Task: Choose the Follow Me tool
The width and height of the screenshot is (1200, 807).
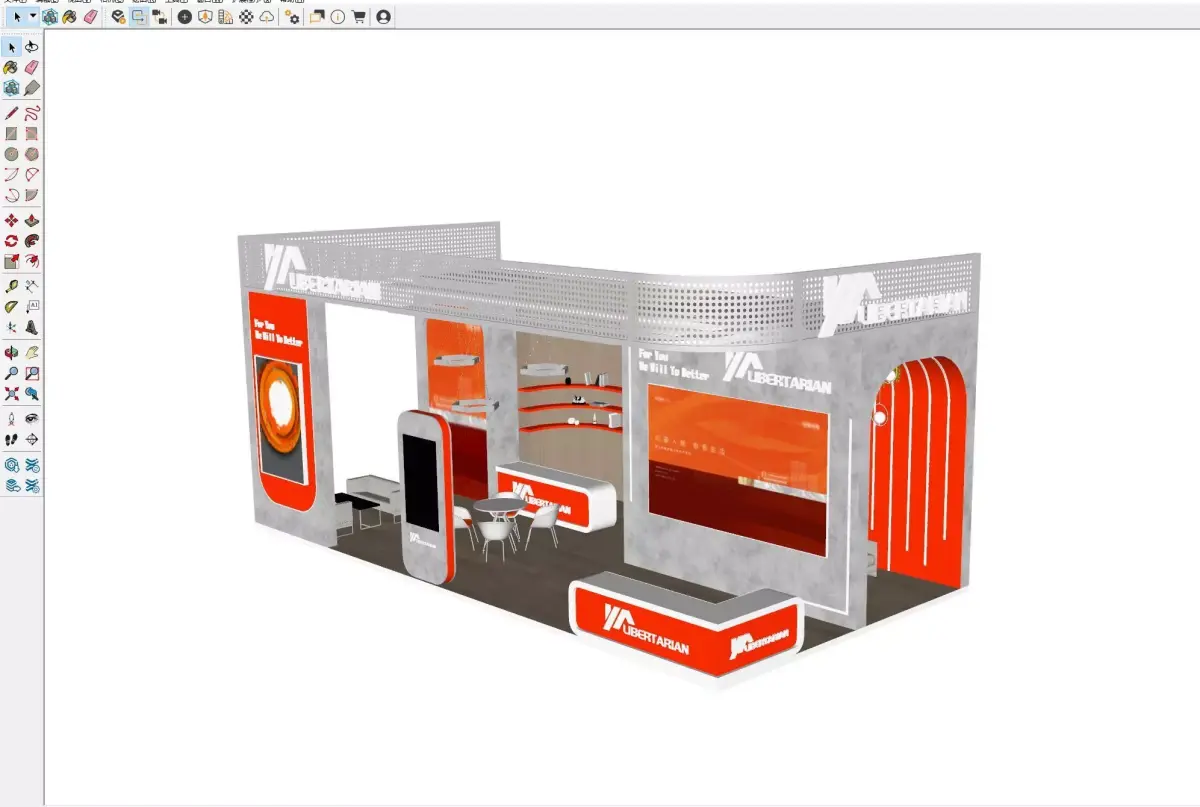Action: tap(32, 241)
